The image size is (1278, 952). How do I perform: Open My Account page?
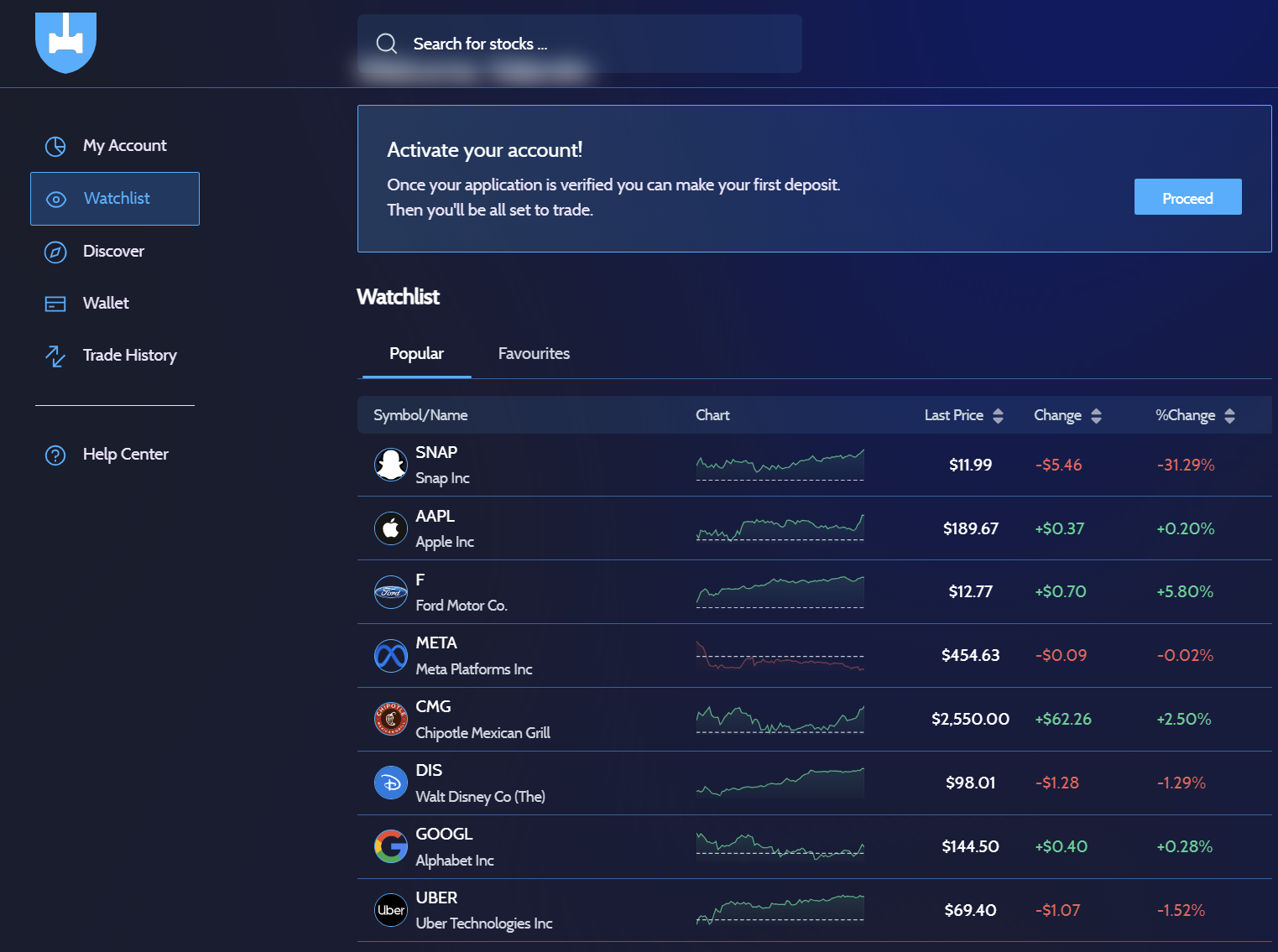tap(124, 146)
